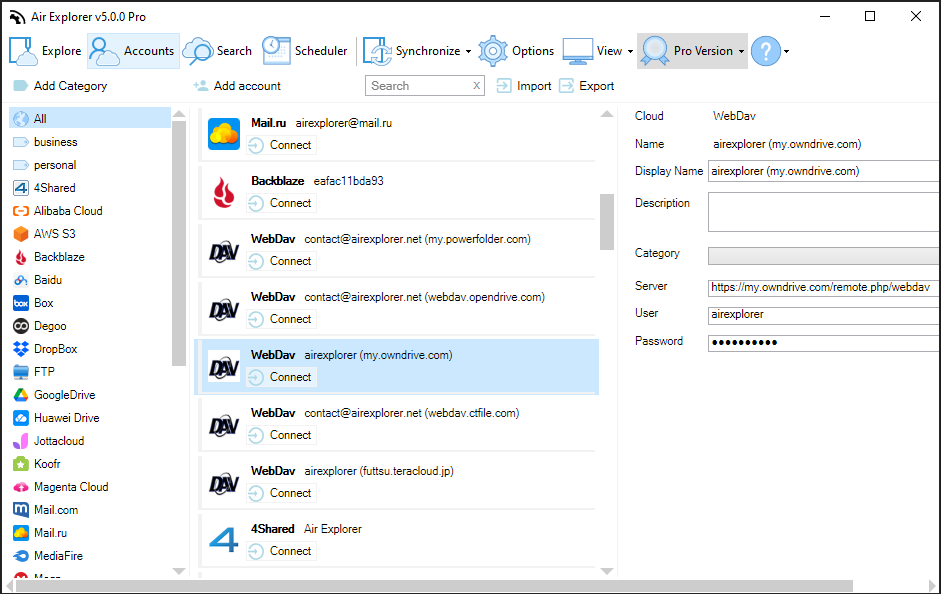
Task: Expand the Synchronize dropdown arrow
Action: point(468,52)
